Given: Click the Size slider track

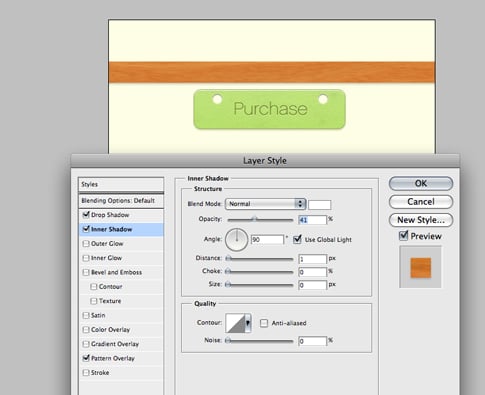Looking at the screenshot, I should [260, 285].
